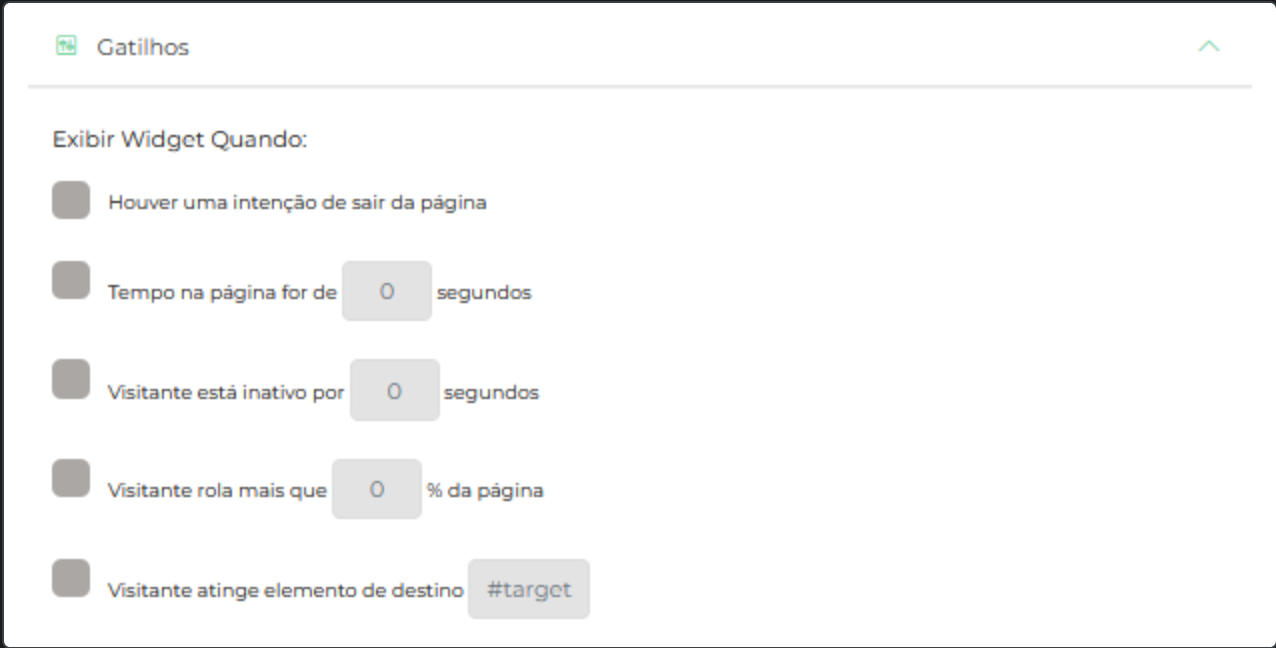Collapse the Gatilhos section using the chevron
Image resolution: width=1276 pixels, height=648 pixels.
point(1209,45)
